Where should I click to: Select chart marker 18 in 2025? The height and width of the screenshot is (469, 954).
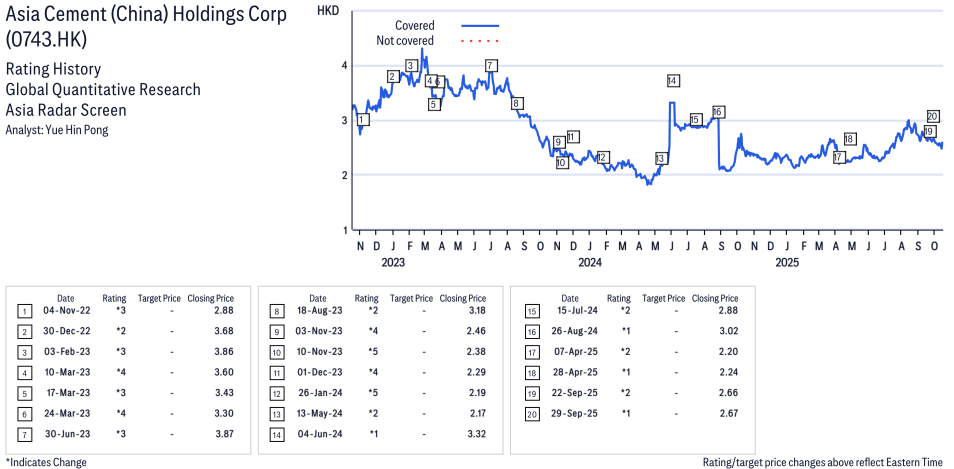point(849,139)
